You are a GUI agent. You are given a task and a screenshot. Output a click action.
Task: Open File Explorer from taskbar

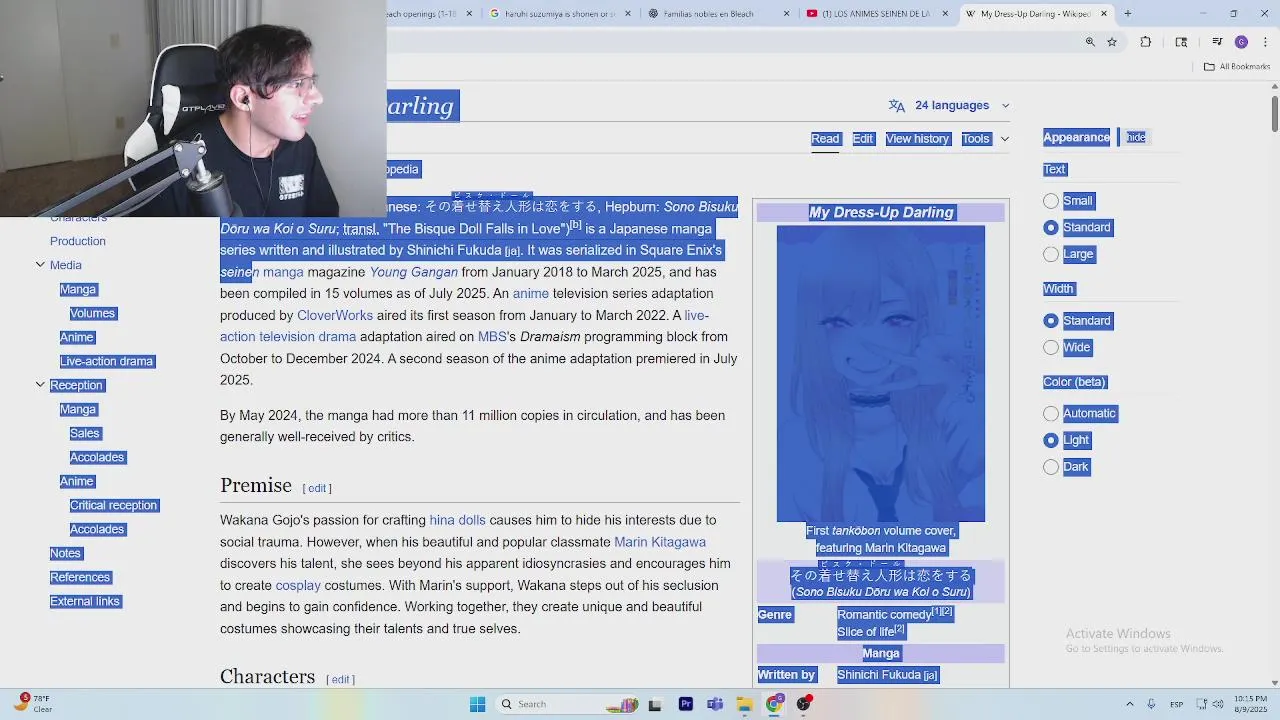click(x=745, y=704)
